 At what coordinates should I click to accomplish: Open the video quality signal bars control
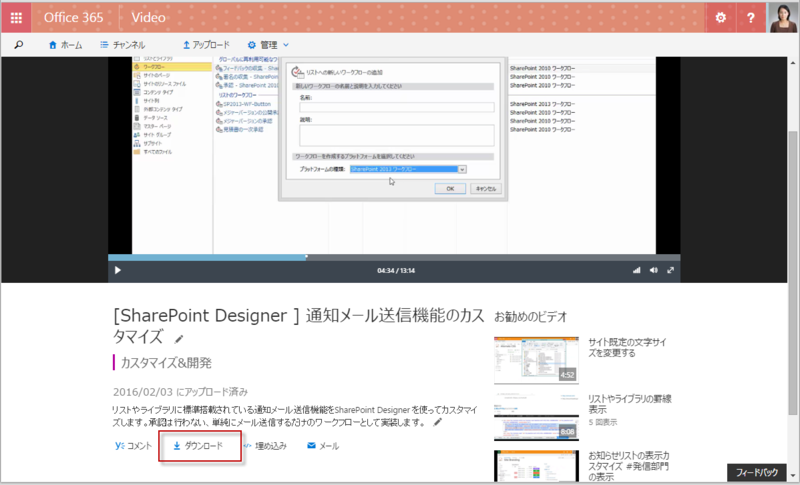pos(636,270)
